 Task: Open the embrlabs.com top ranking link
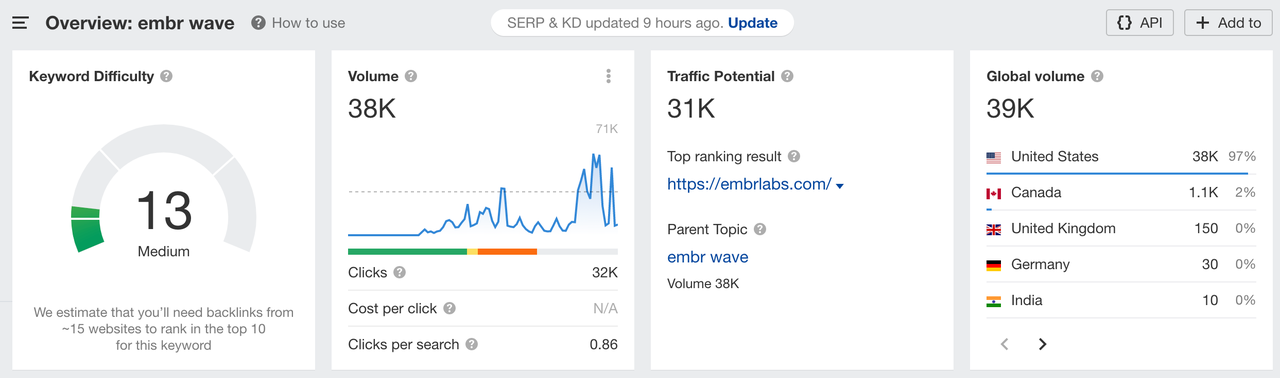click(x=749, y=184)
